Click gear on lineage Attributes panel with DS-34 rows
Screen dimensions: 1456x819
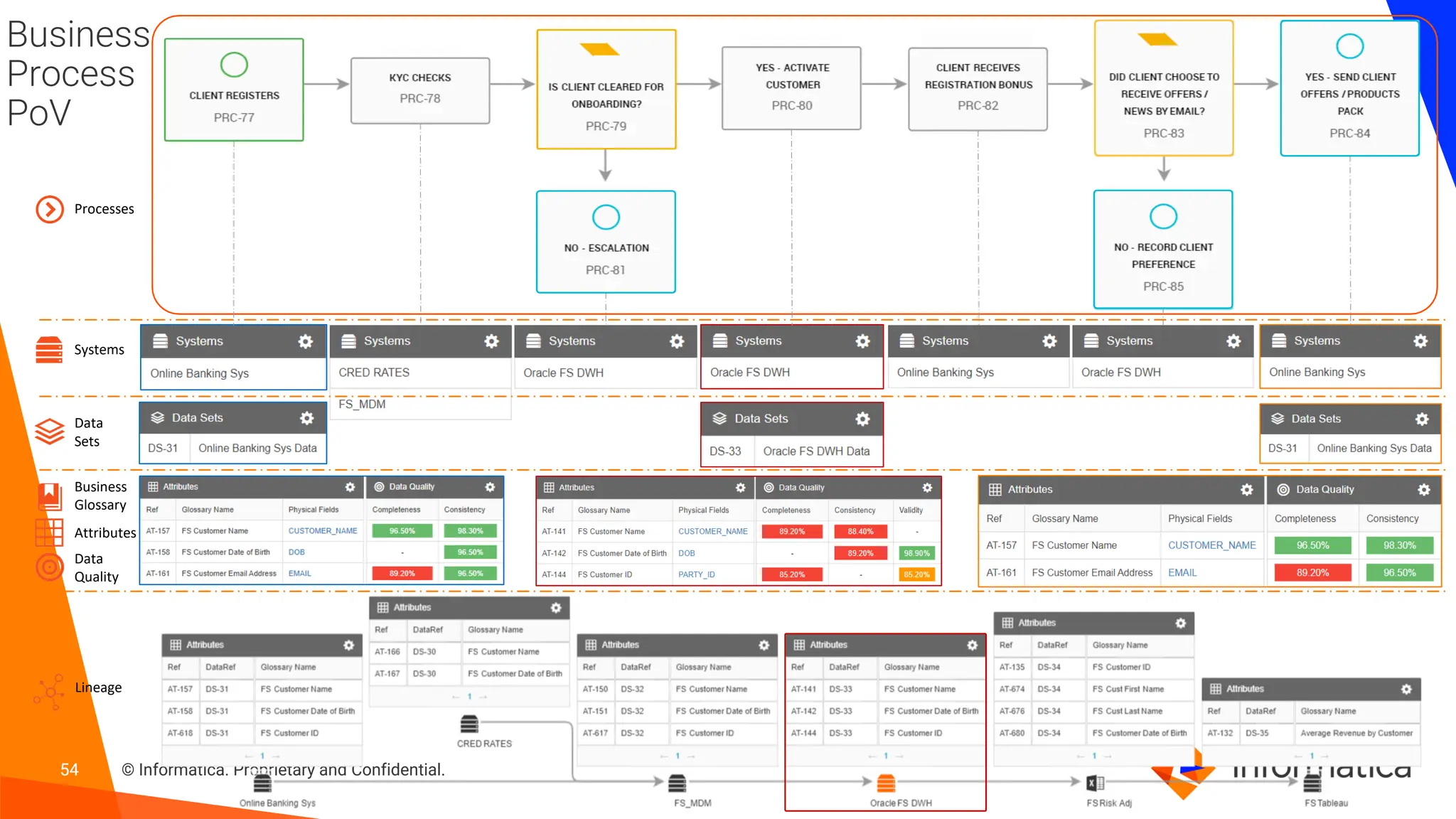tap(1181, 623)
